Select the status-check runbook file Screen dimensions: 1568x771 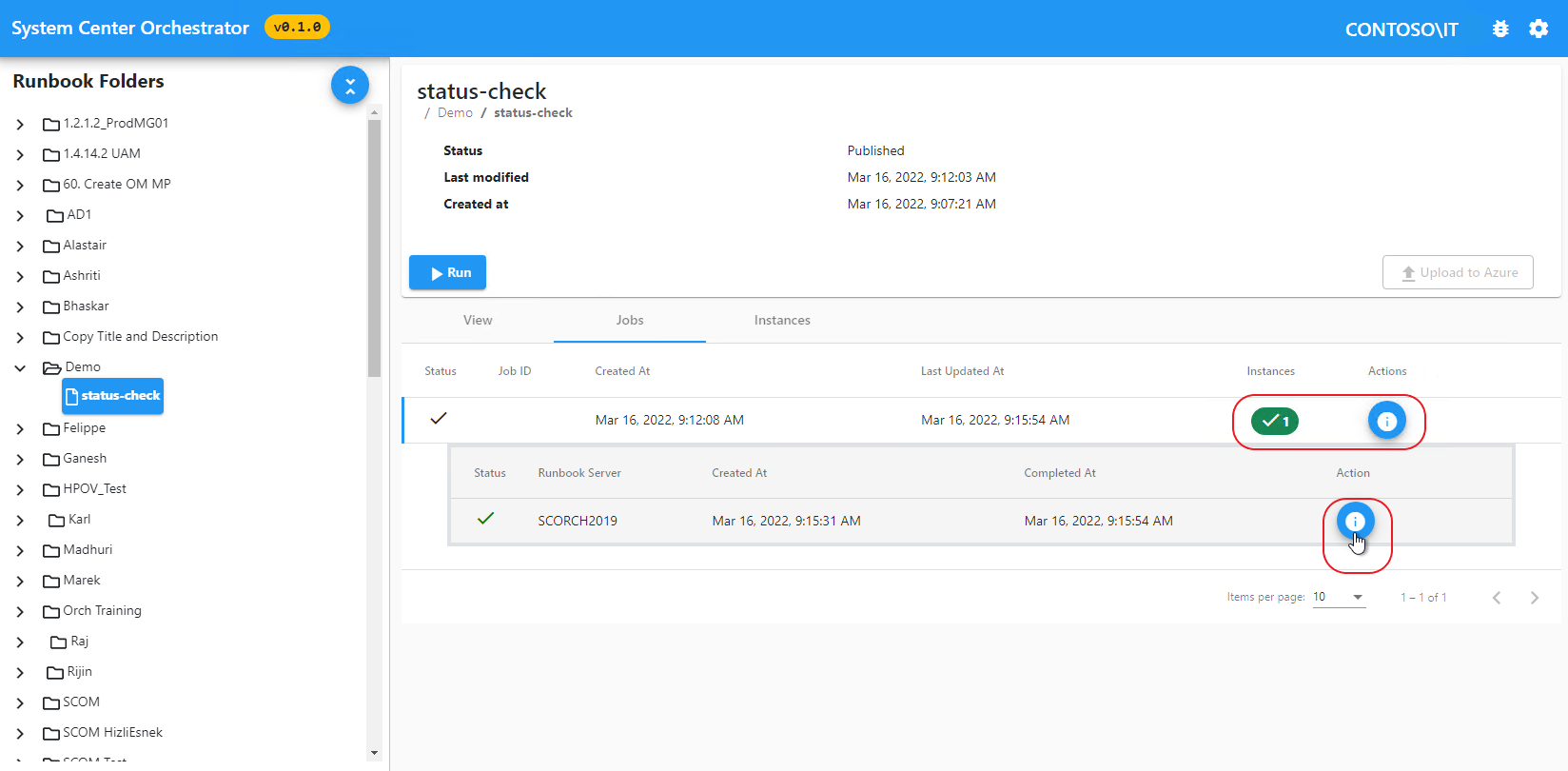coord(112,396)
